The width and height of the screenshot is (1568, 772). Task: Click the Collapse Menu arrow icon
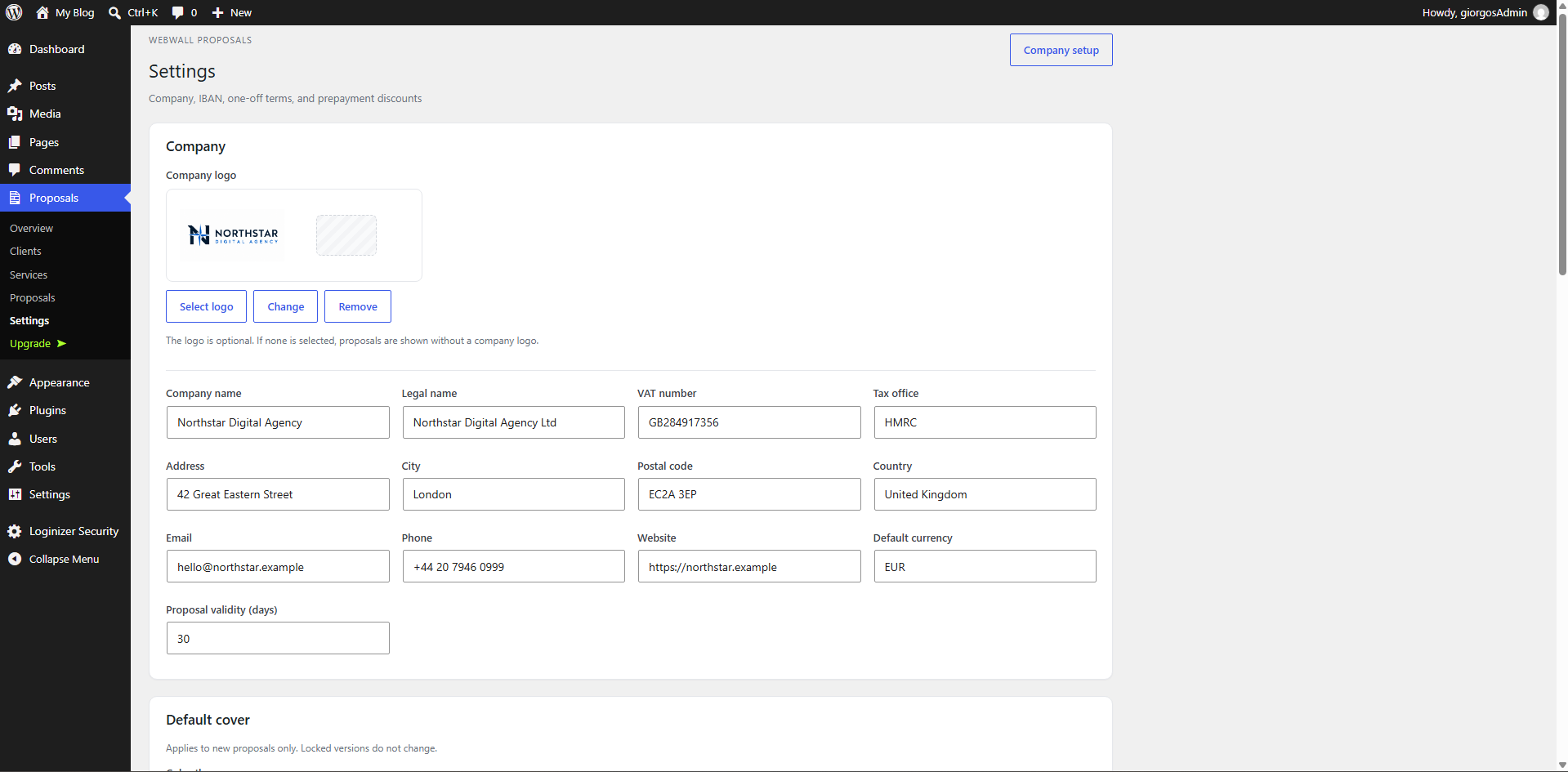[x=15, y=559]
